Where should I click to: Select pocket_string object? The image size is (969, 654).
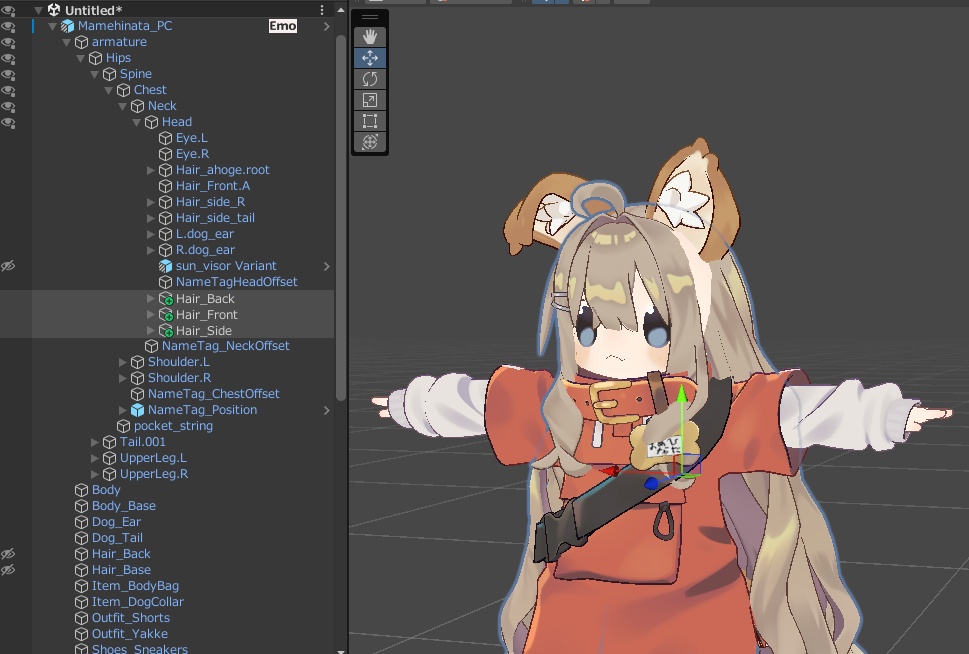tap(173, 426)
